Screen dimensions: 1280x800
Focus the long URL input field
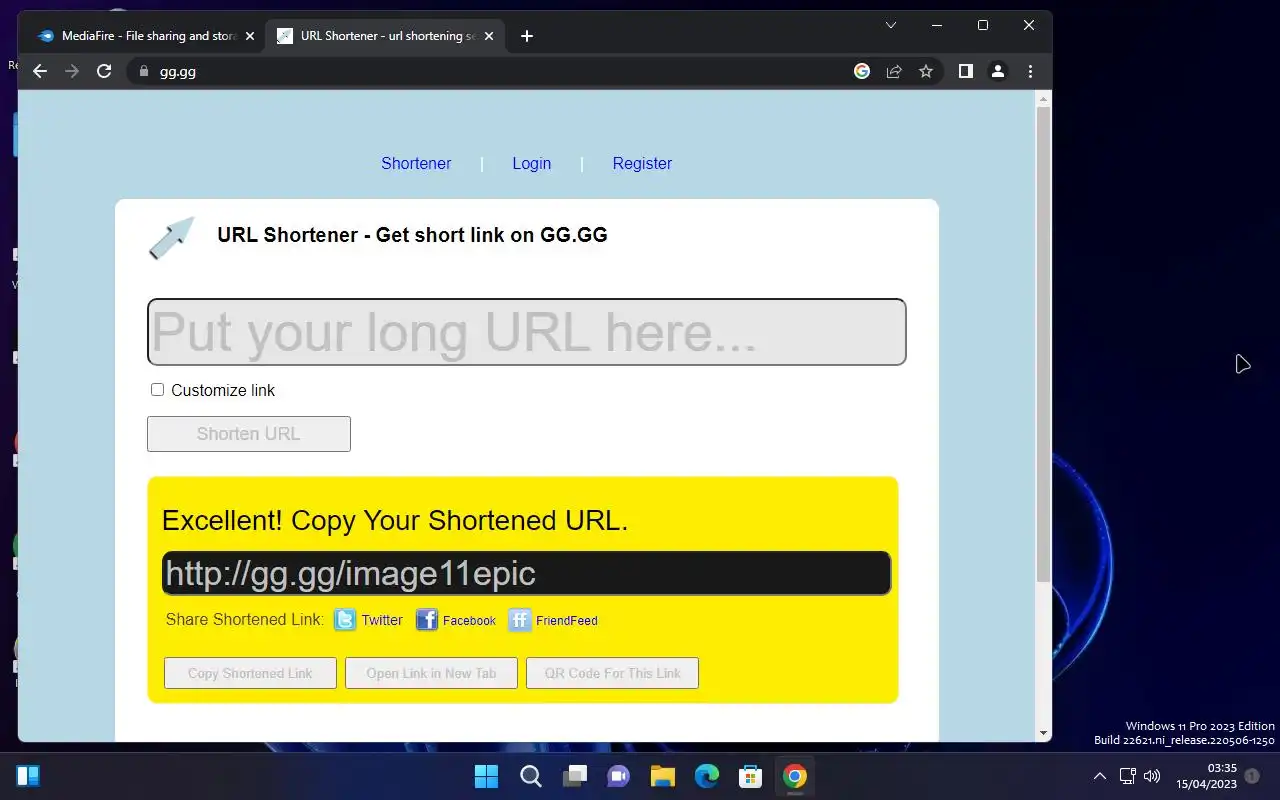pos(527,332)
